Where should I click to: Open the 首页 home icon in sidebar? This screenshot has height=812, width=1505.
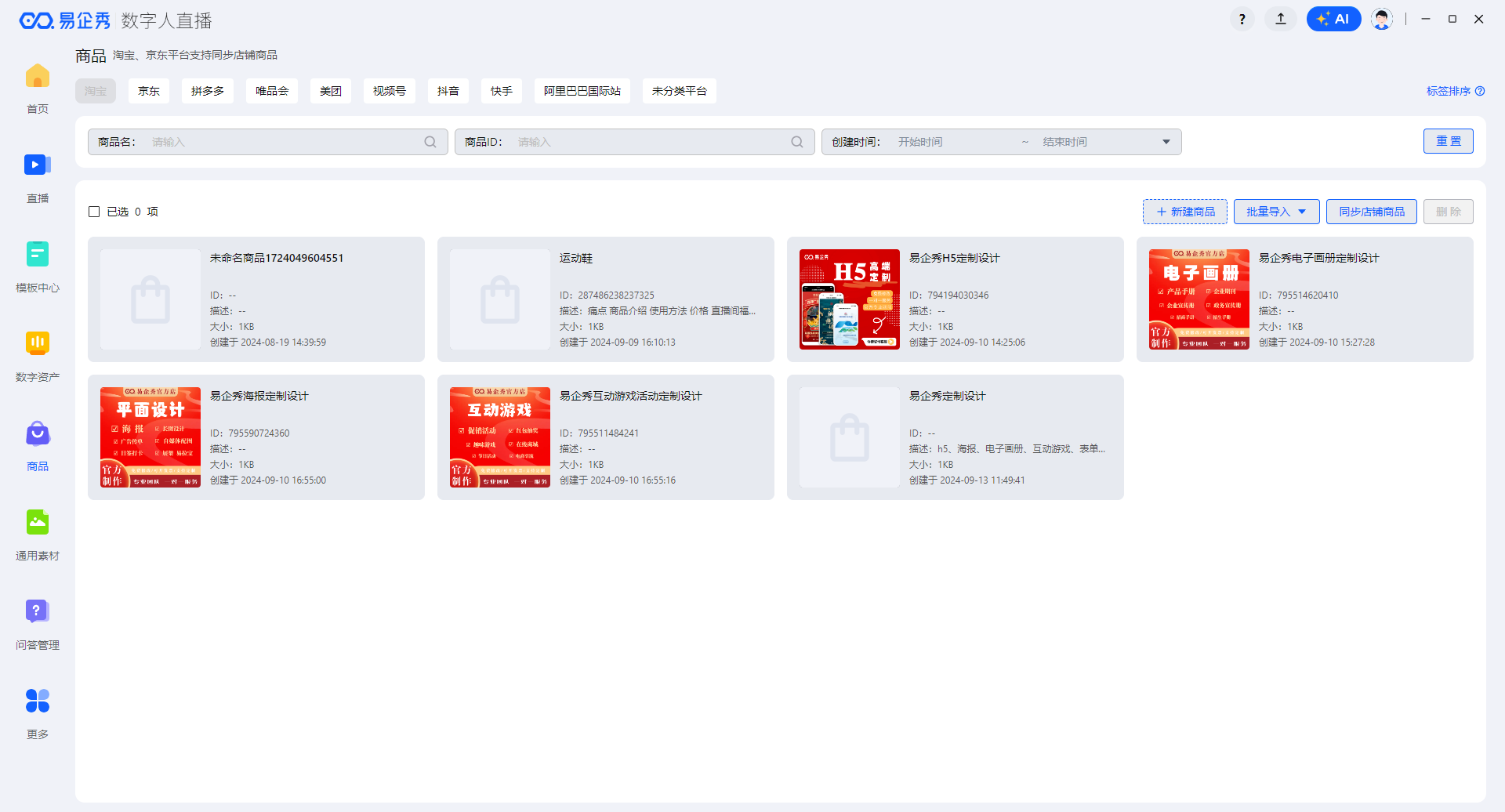click(38, 77)
